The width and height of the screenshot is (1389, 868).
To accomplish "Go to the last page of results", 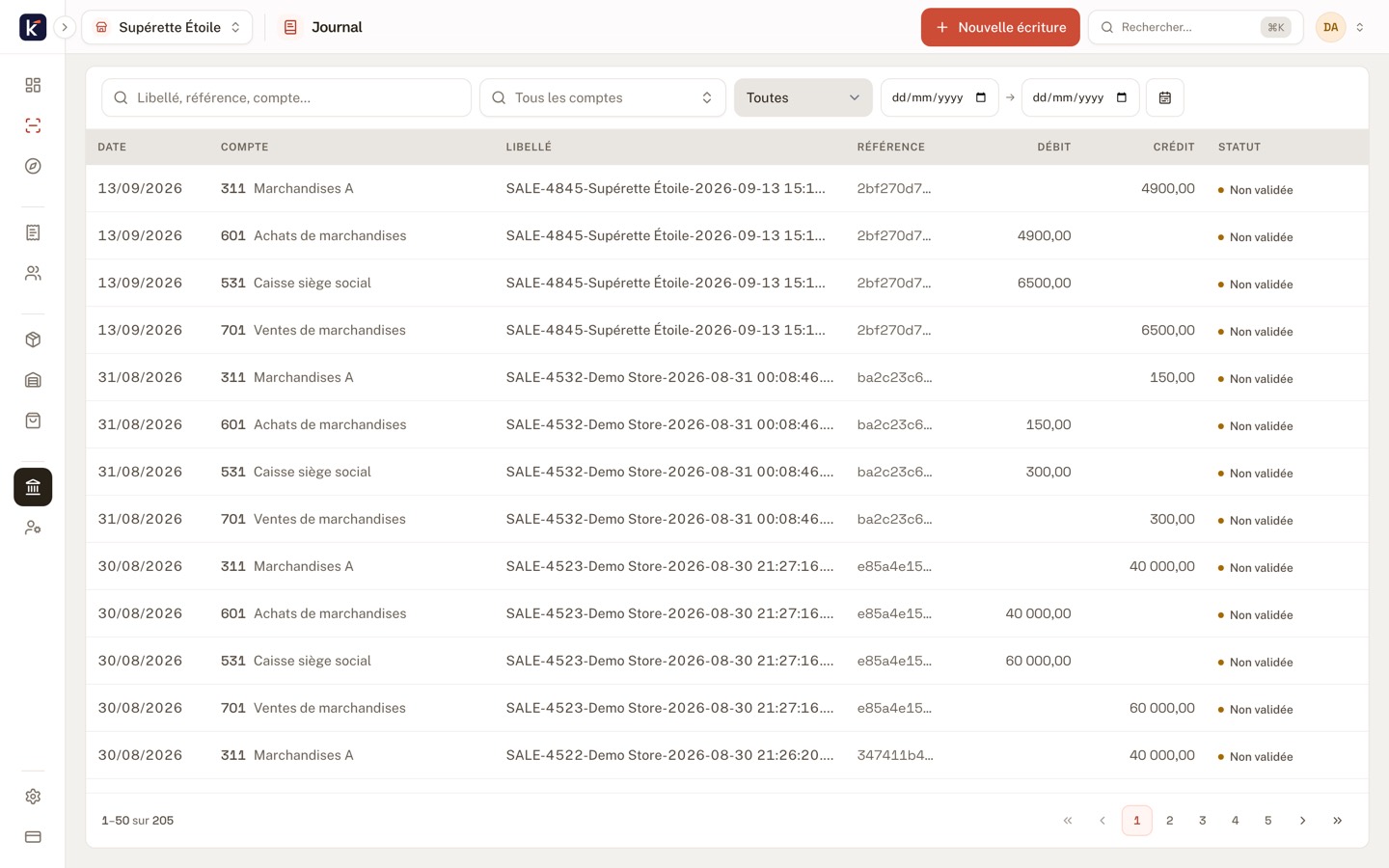I will tap(1337, 821).
